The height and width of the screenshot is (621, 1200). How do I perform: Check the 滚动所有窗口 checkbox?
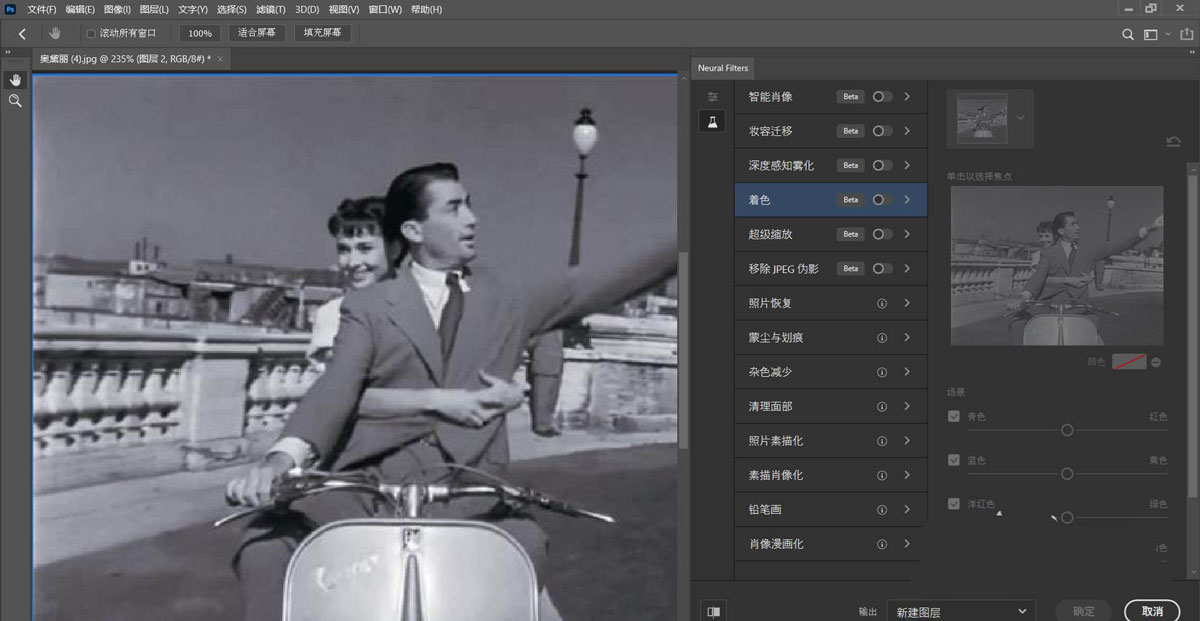tap(91, 34)
